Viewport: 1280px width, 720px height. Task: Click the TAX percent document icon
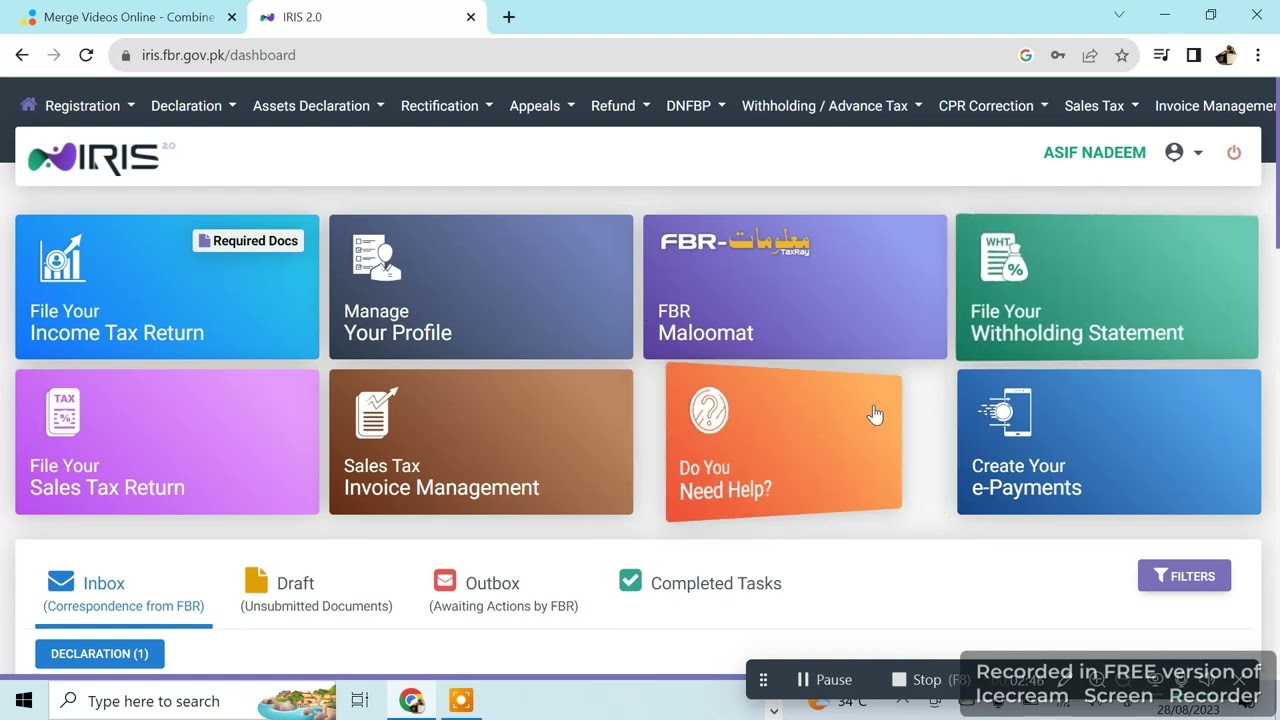point(63,412)
